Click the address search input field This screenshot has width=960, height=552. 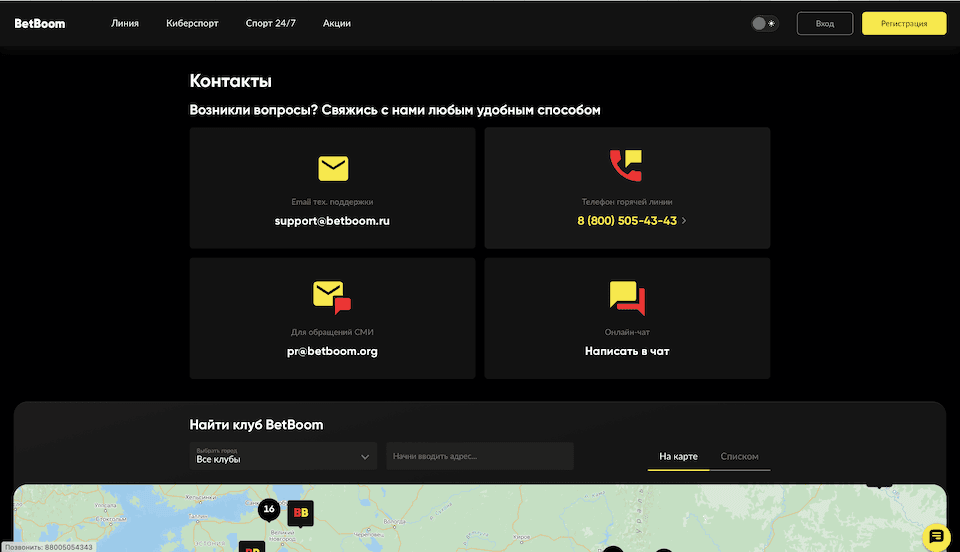pos(479,456)
